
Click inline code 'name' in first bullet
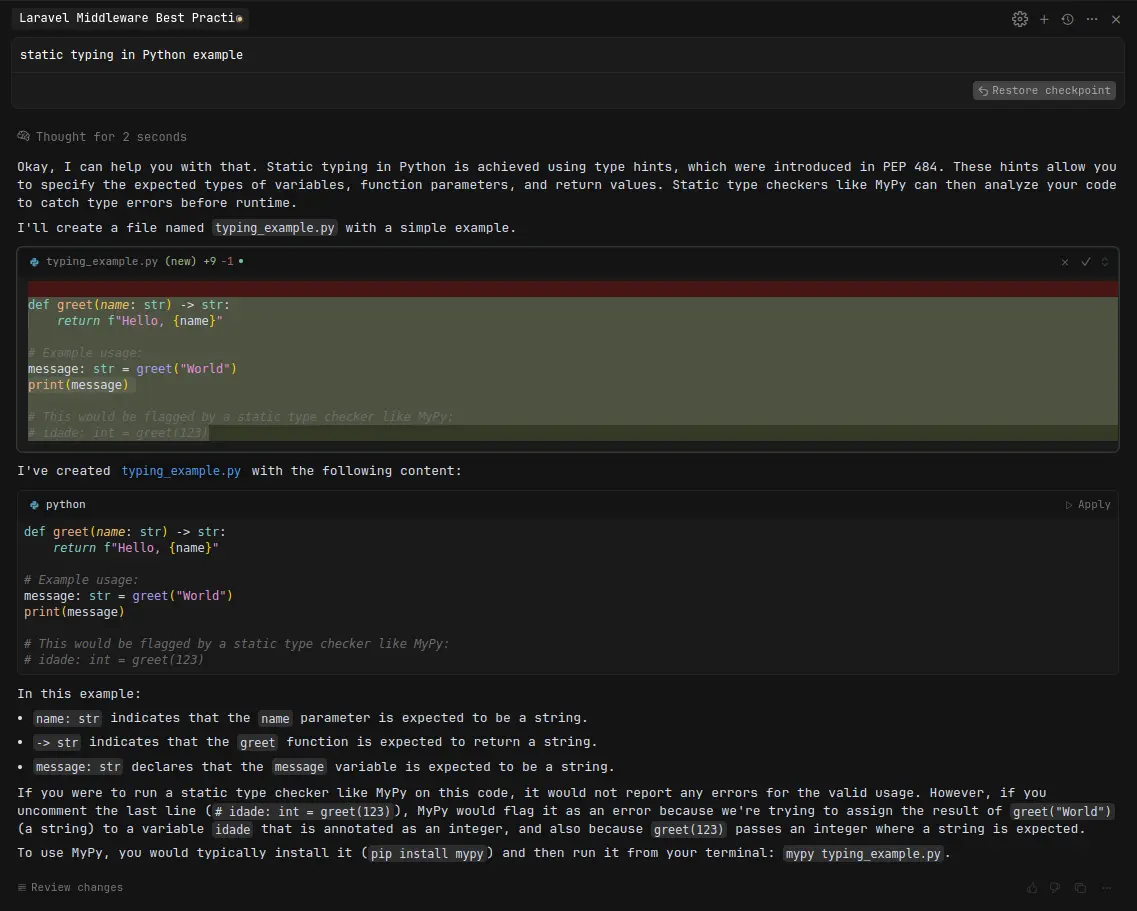pyautogui.click(x=276, y=718)
